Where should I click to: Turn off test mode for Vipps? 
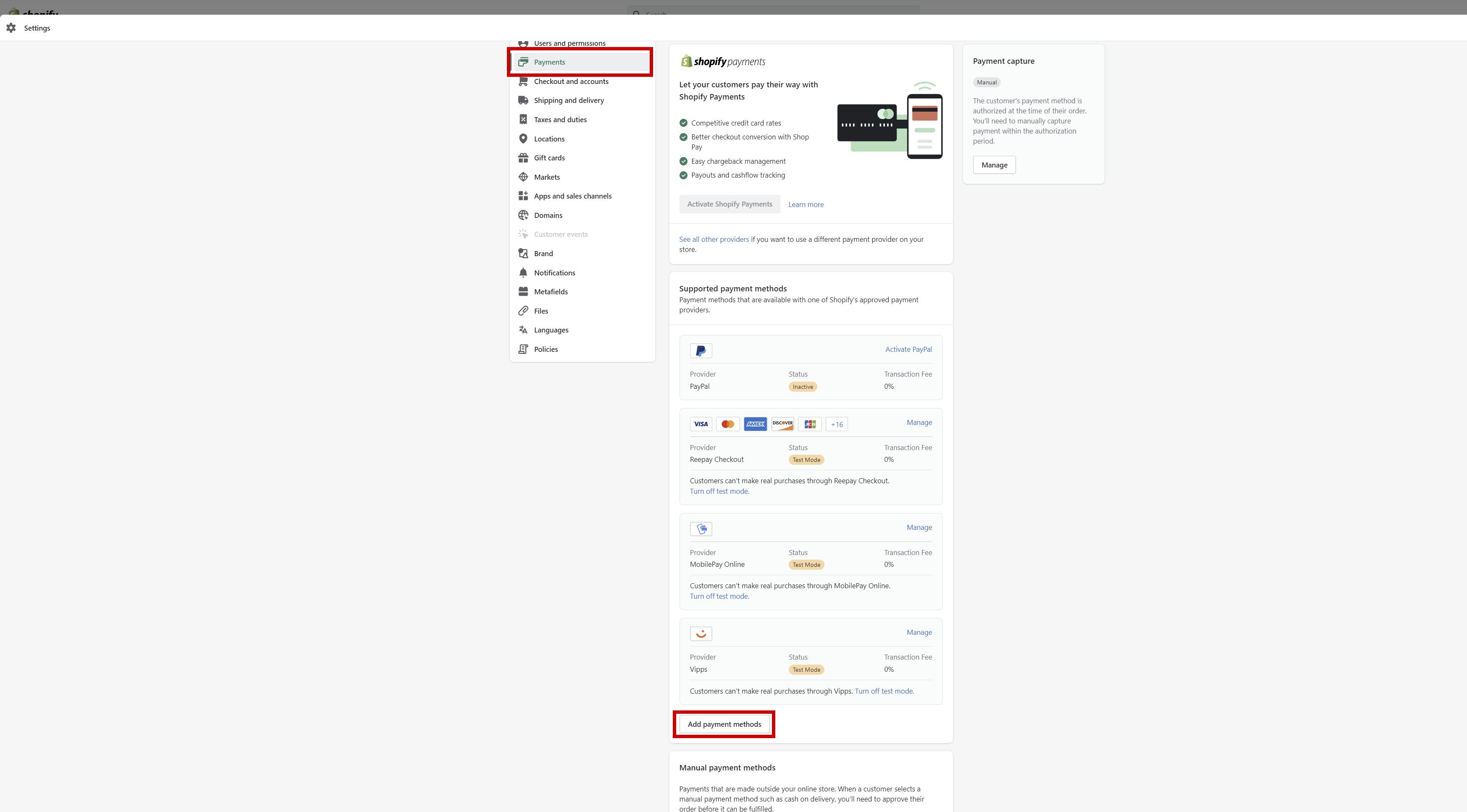[x=884, y=691]
